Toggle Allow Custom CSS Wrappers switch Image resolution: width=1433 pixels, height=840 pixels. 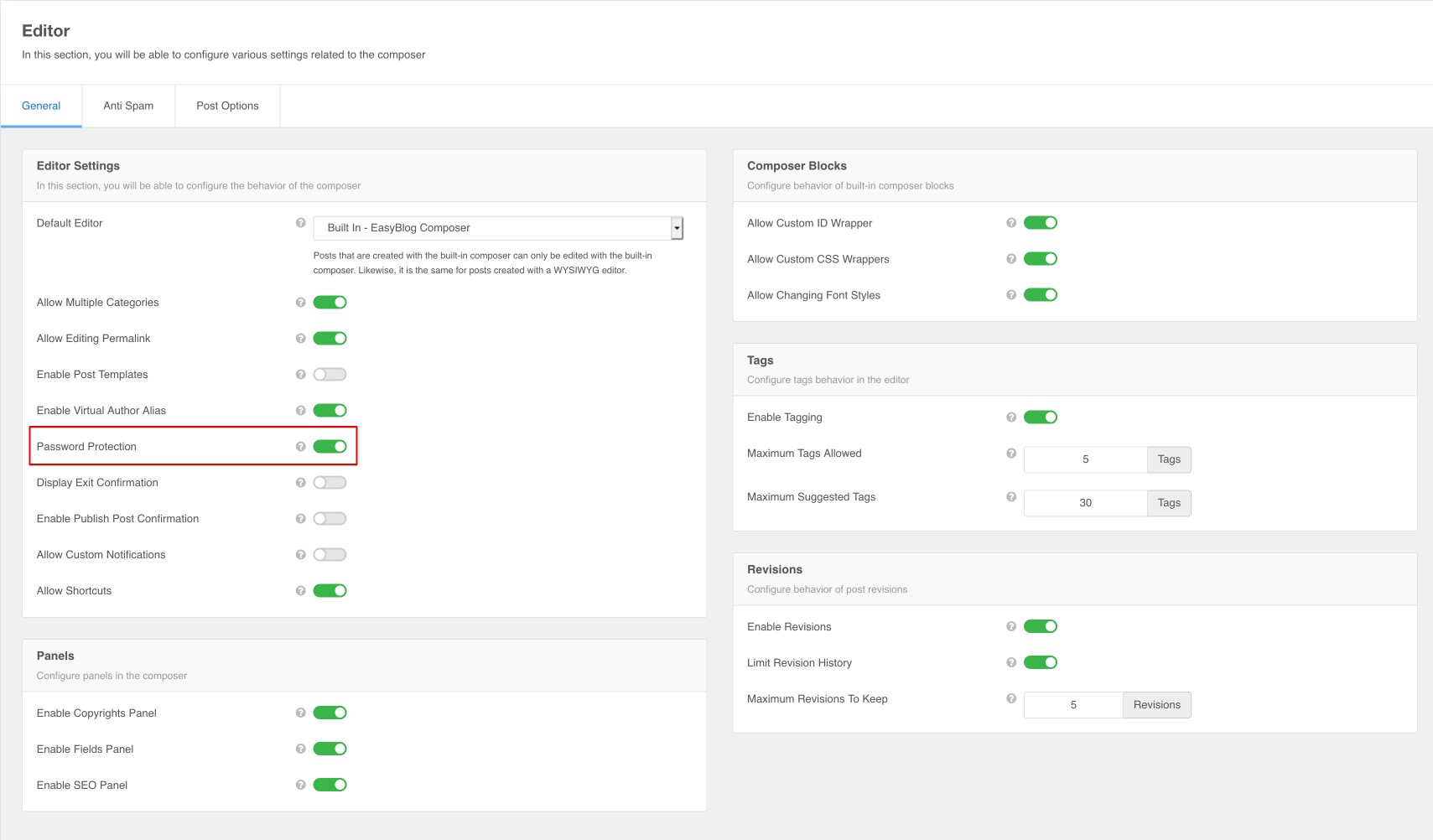1041,259
